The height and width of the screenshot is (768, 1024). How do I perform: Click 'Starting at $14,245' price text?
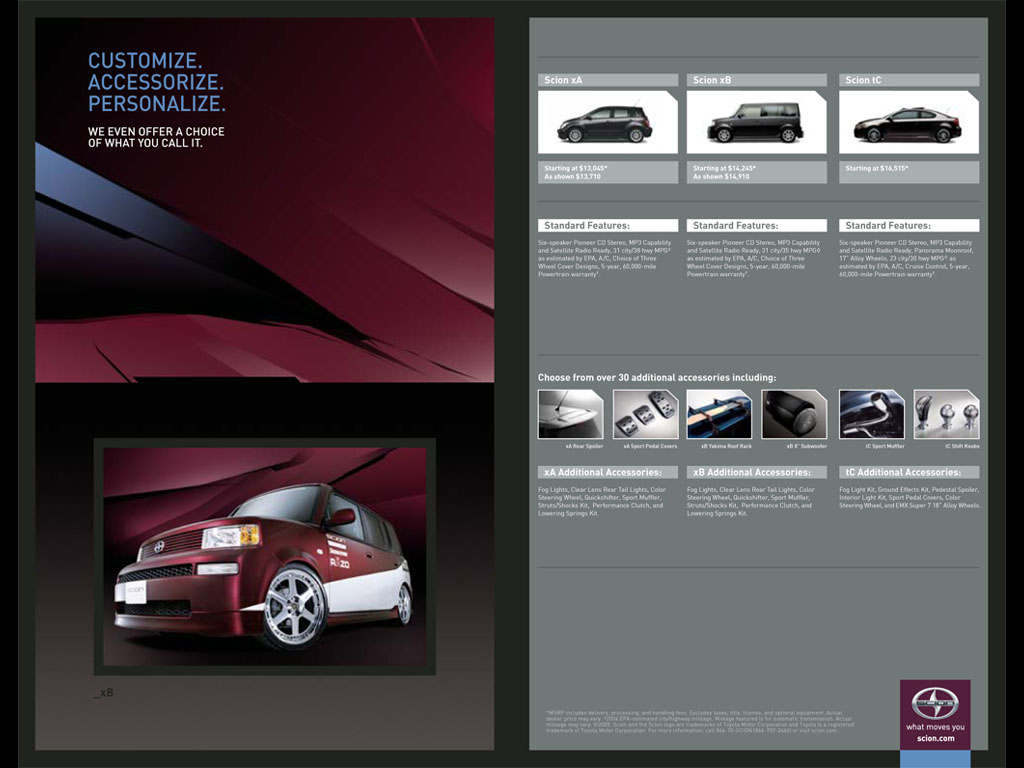coord(724,168)
